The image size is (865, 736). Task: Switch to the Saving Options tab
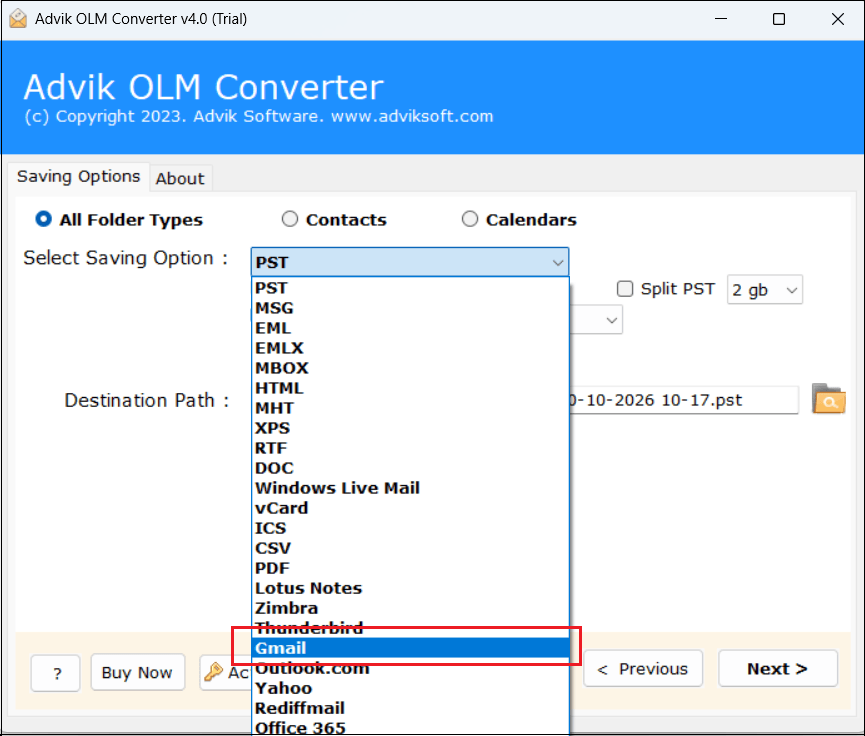pyautogui.click(x=78, y=177)
